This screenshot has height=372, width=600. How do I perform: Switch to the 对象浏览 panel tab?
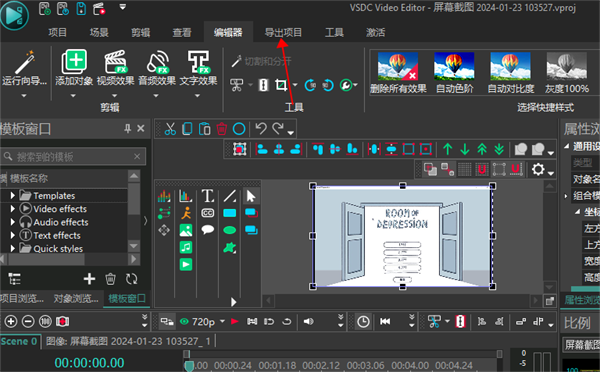point(76,299)
